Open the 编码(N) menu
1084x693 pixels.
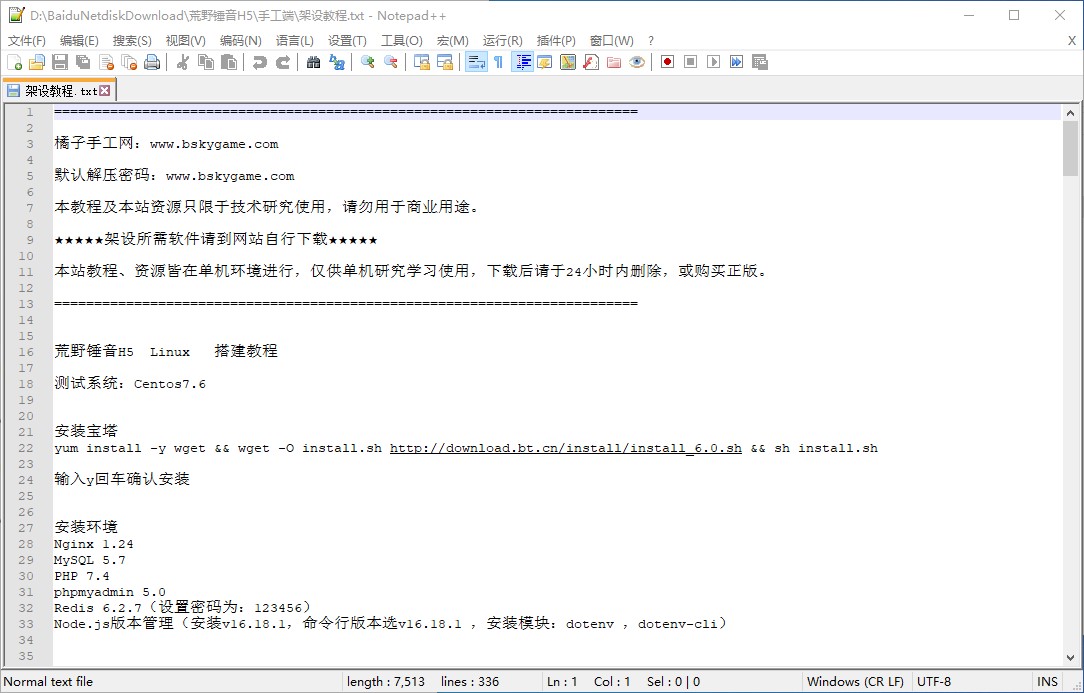(241, 41)
